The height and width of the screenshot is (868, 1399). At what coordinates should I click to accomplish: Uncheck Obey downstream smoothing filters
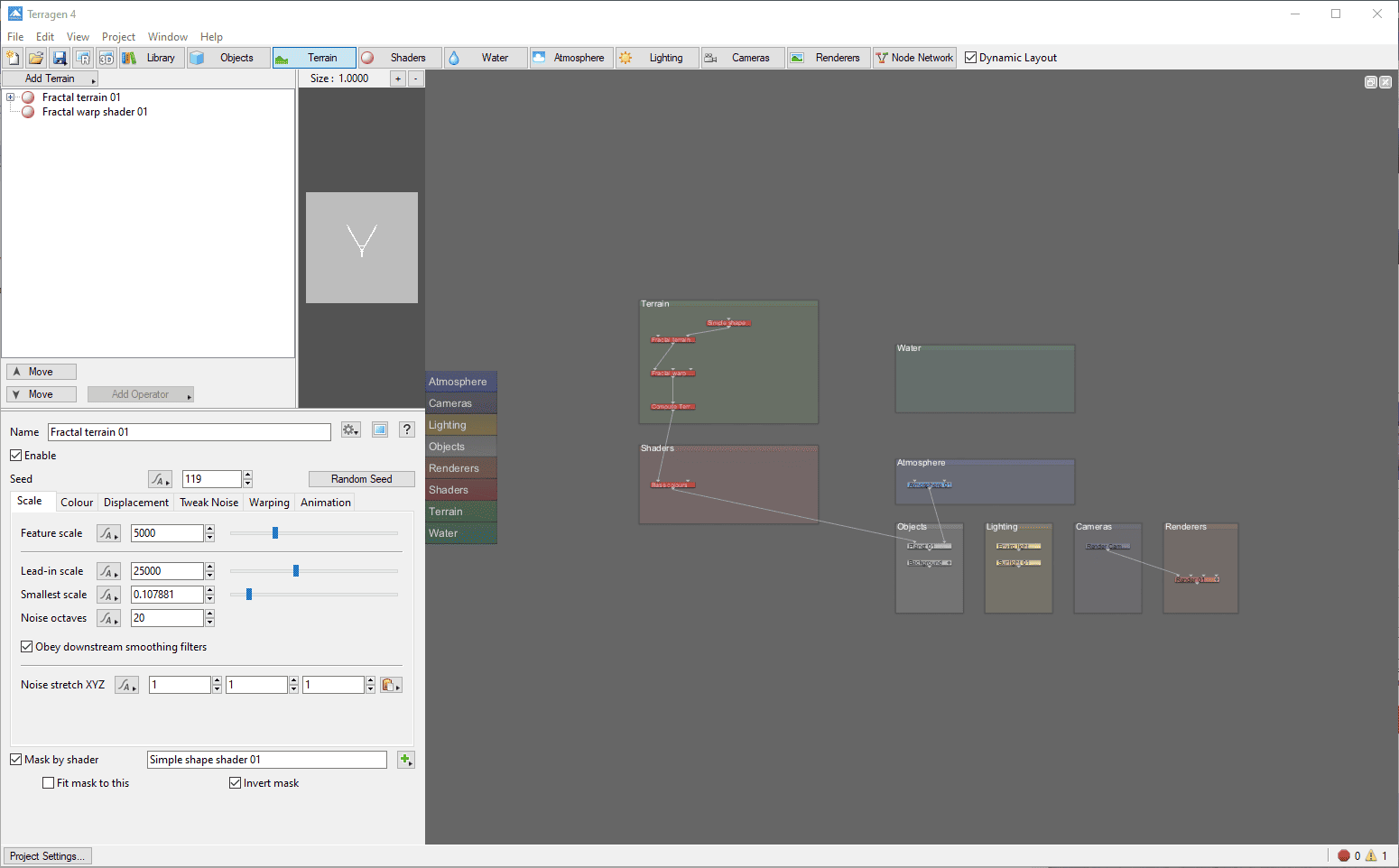[x=27, y=647]
